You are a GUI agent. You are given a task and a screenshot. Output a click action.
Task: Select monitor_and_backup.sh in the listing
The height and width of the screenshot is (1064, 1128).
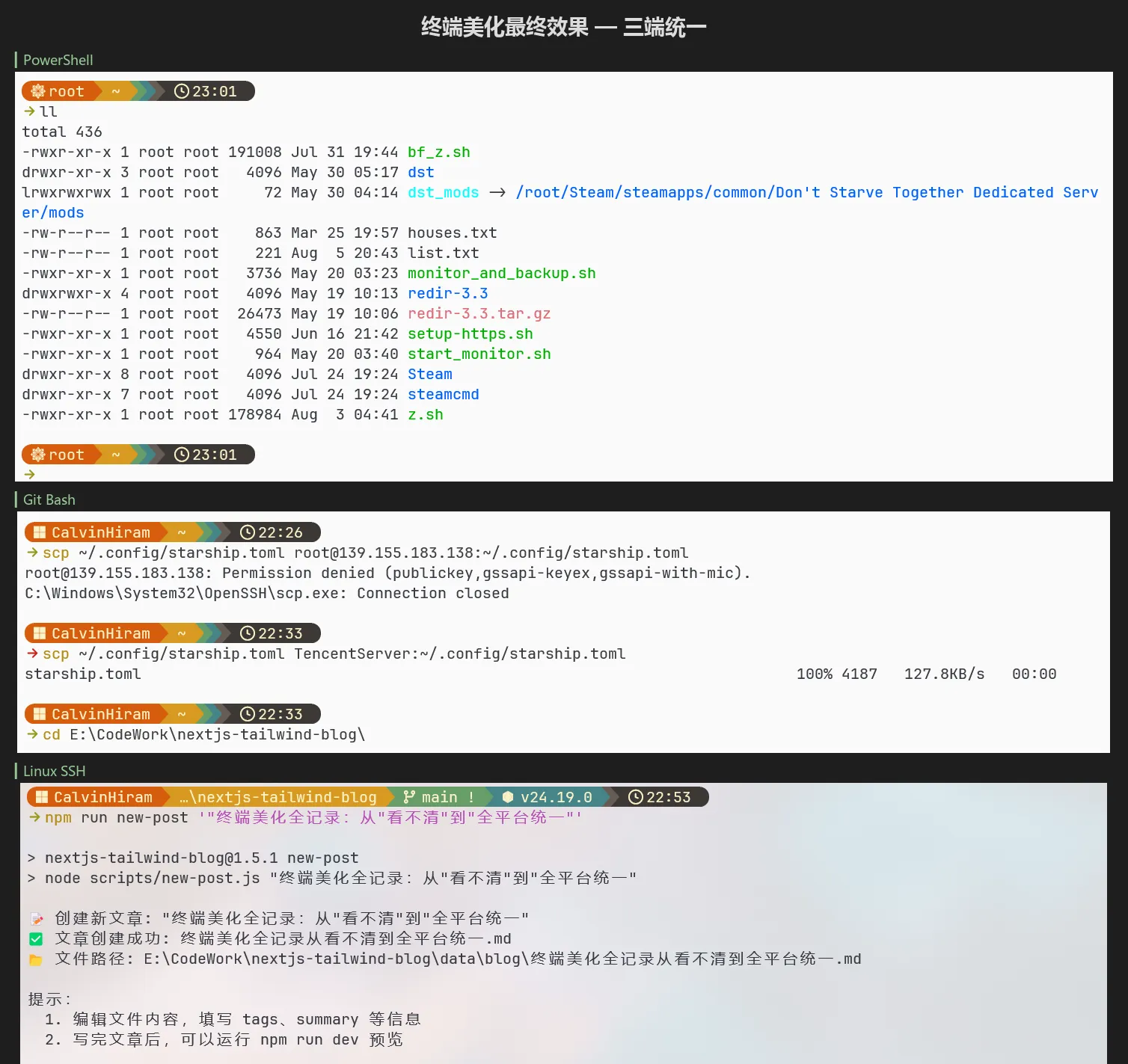point(502,274)
